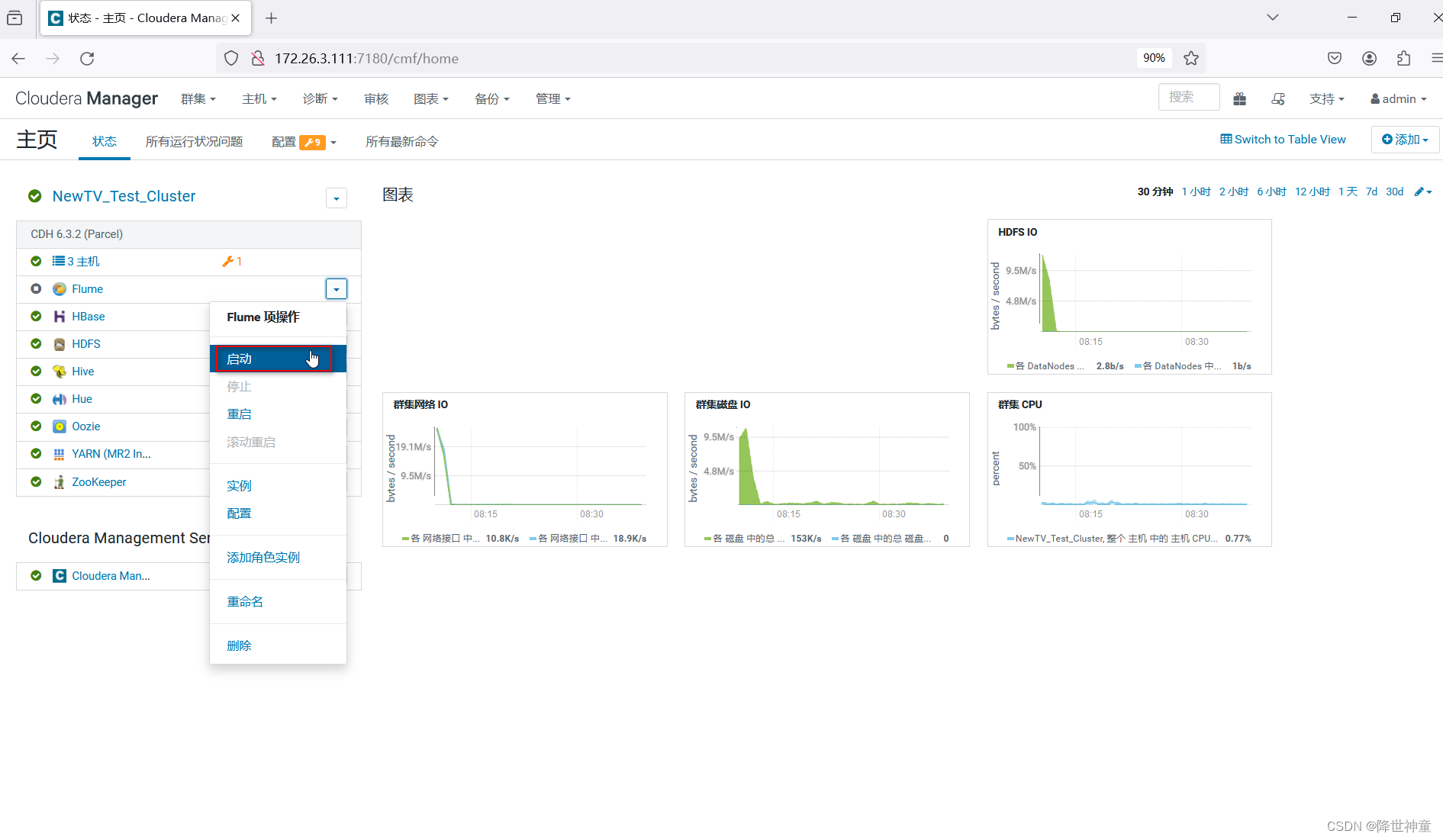This screenshot has height=840, width=1443.
Task: Click the Cloudera Management Service icon
Action: (x=60, y=576)
